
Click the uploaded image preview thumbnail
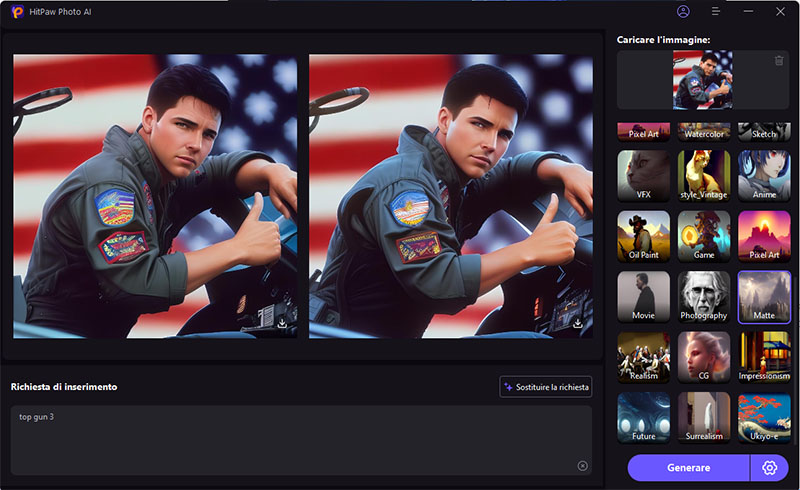pos(702,80)
